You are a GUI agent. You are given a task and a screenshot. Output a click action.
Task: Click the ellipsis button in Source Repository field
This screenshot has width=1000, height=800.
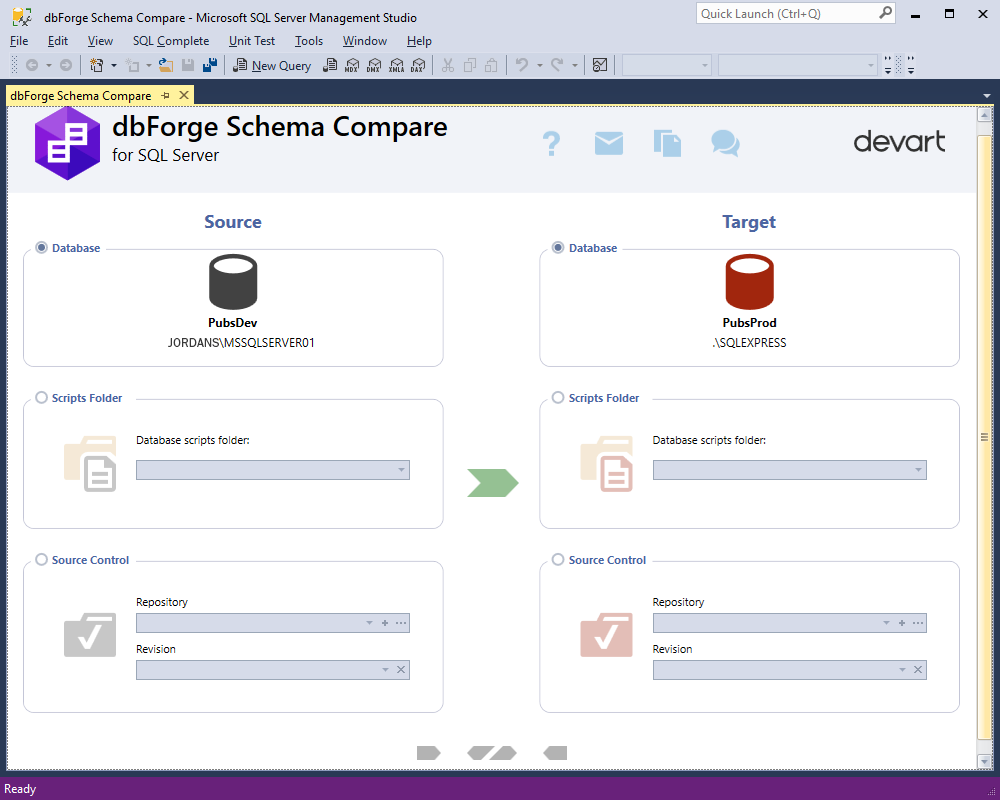tap(401, 623)
